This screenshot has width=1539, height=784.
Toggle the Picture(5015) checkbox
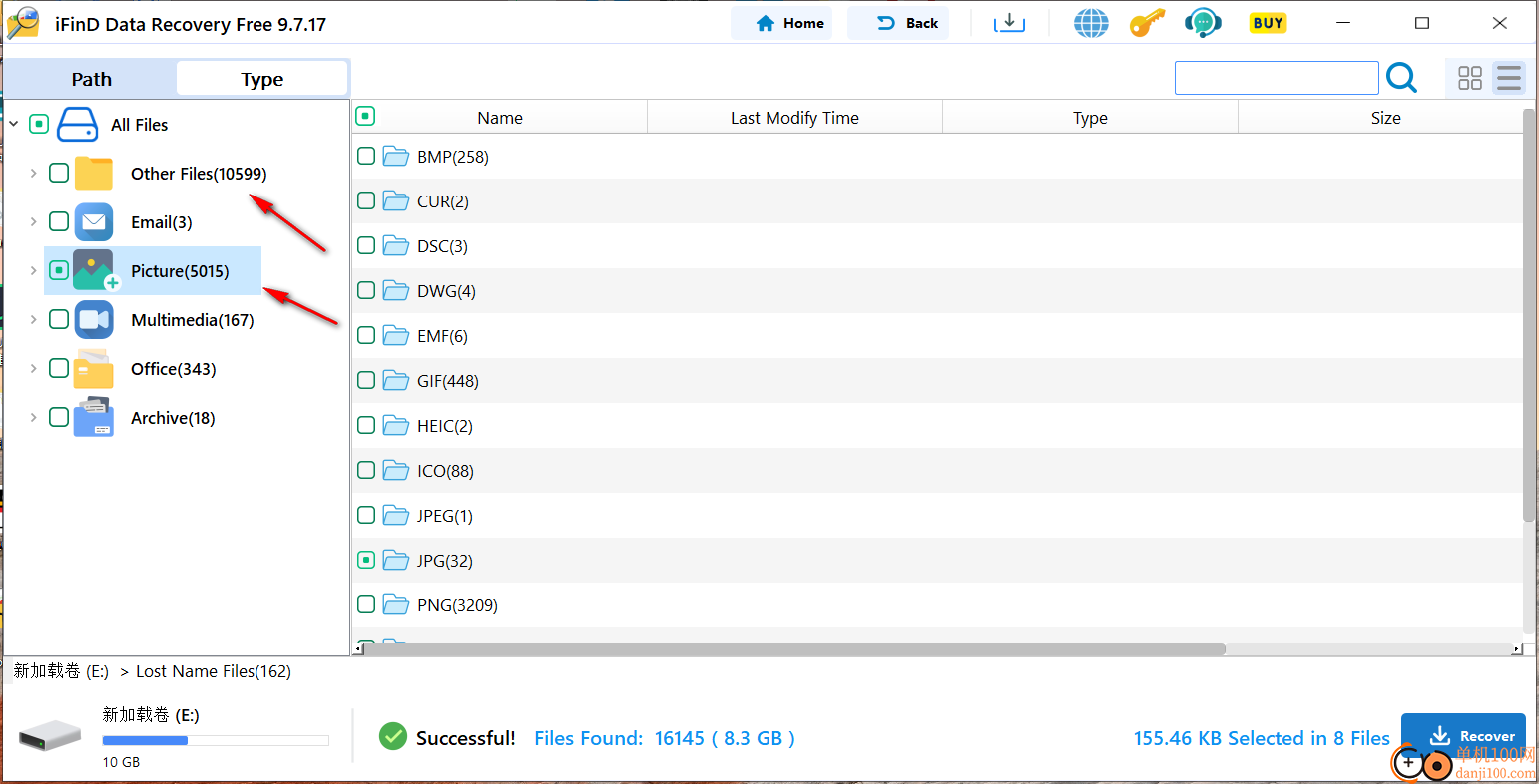pyautogui.click(x=59, y=270)
